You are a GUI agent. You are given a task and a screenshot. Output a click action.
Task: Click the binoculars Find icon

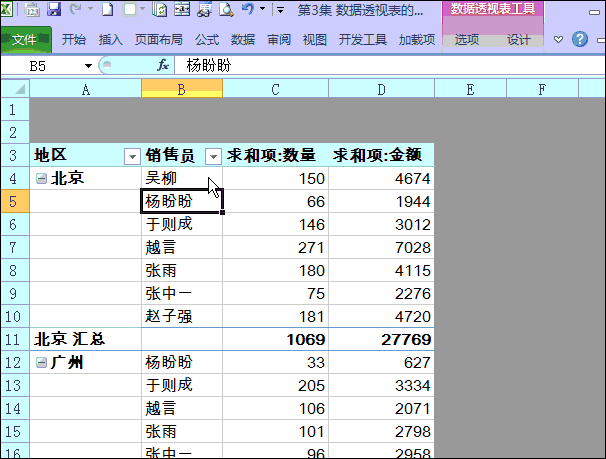(x=204, y=10)
